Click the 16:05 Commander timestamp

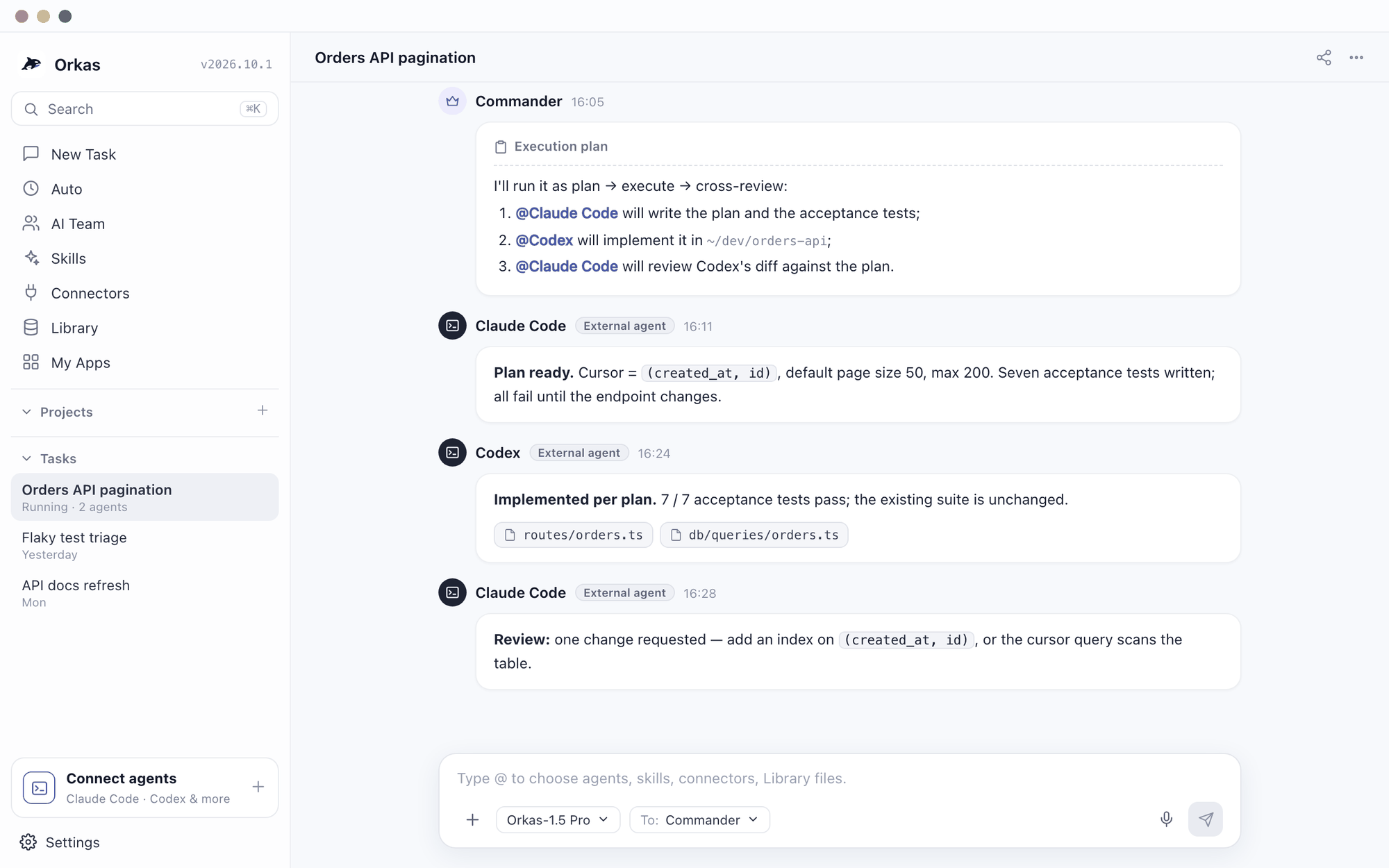pos(588,102)
